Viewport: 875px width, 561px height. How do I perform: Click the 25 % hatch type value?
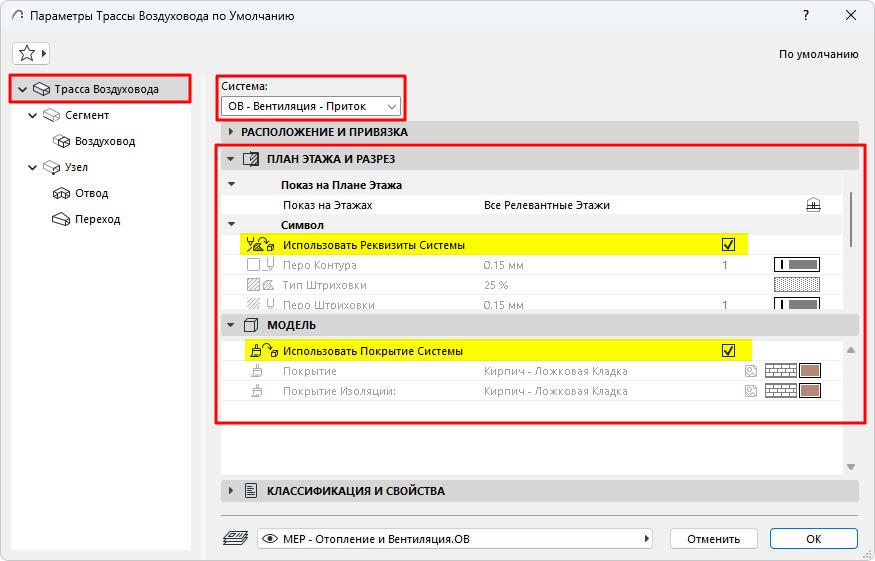tap(496, 285)
